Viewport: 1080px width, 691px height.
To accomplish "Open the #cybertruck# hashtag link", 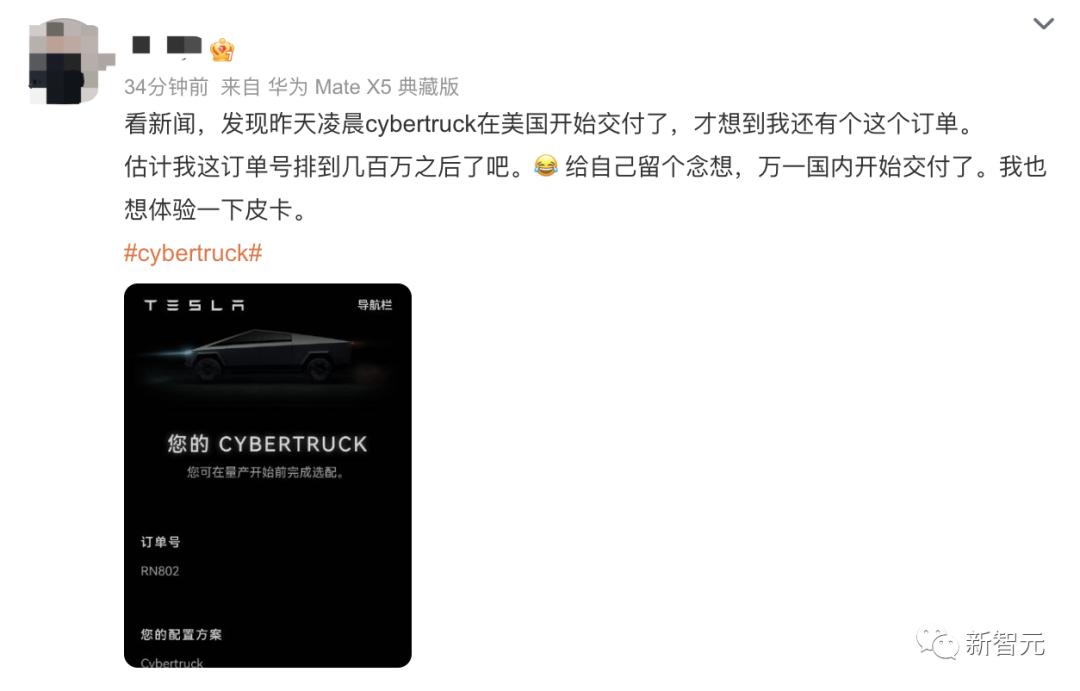I will point(193,253).
